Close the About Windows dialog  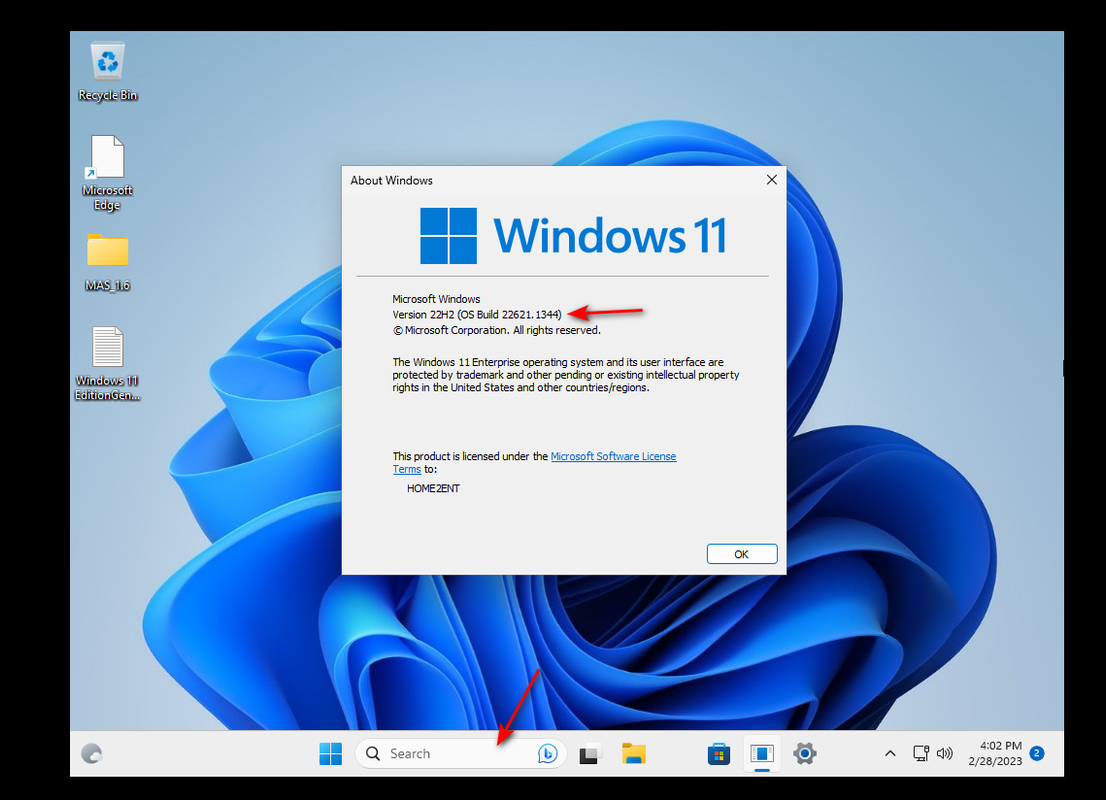(772, 180)
